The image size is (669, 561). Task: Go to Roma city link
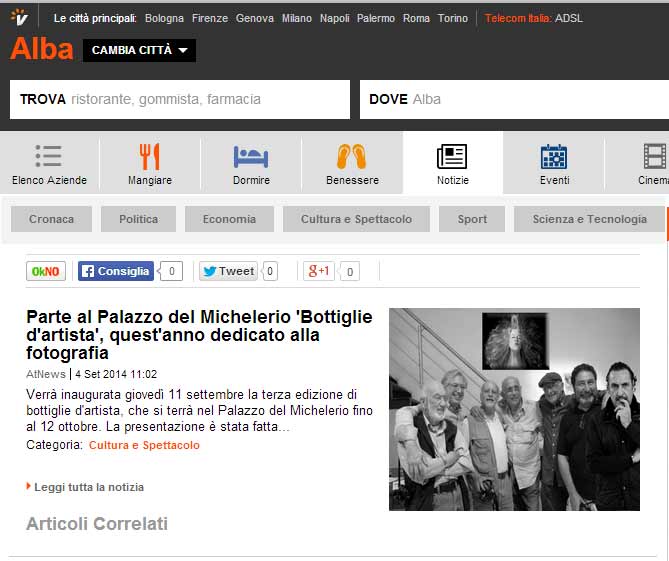point(416,18)
